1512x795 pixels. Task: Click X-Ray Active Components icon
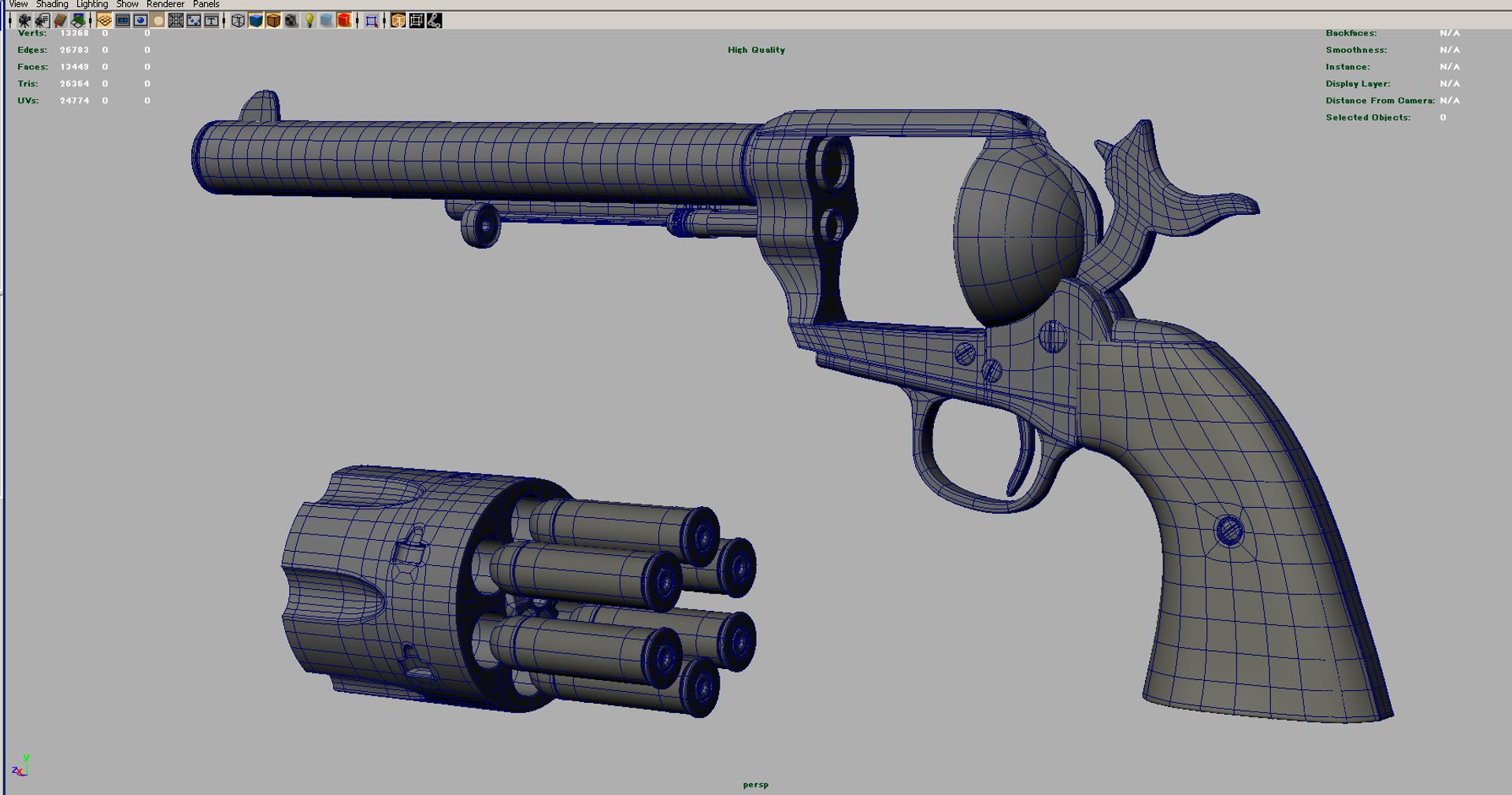tap(417, 20)
